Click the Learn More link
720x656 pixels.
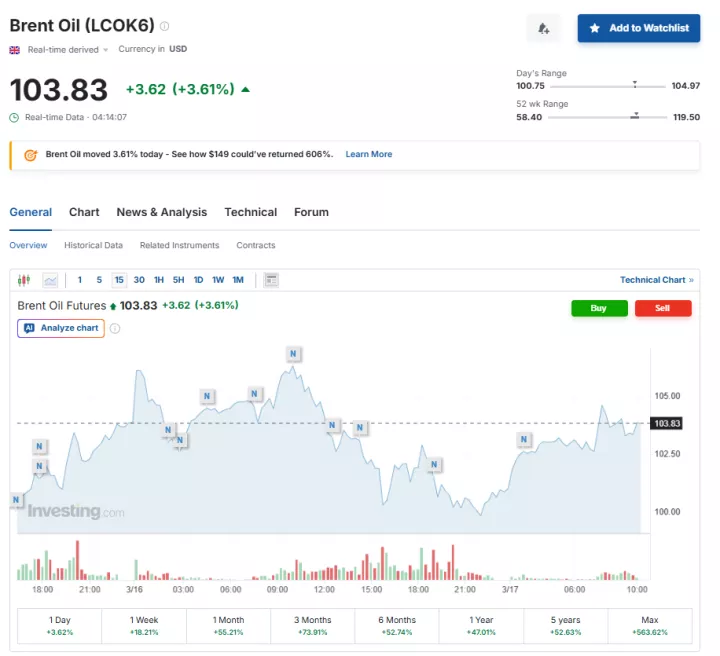(x=368, y=155)
